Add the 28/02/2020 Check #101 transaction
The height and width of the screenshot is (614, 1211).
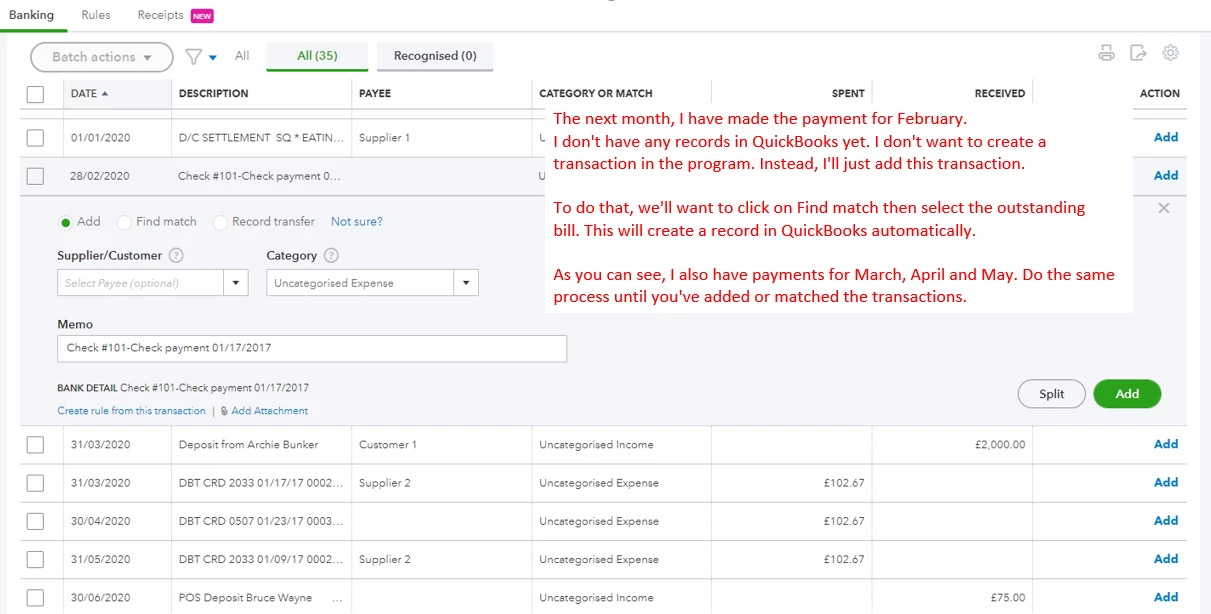[x=1166, y=175]
